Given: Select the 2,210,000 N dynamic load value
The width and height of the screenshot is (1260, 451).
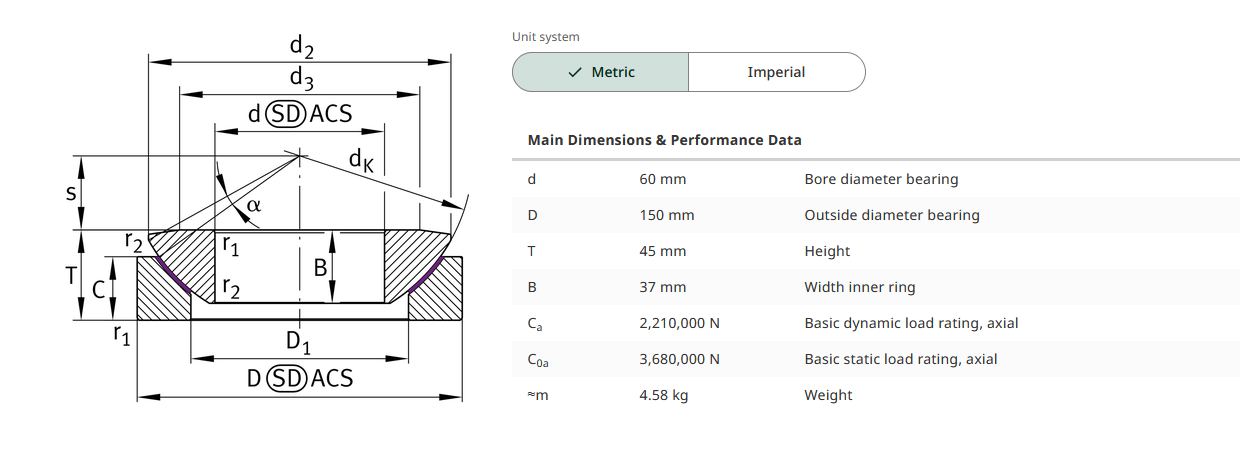Looking at the screenshot, I should (x=679, y=323).
